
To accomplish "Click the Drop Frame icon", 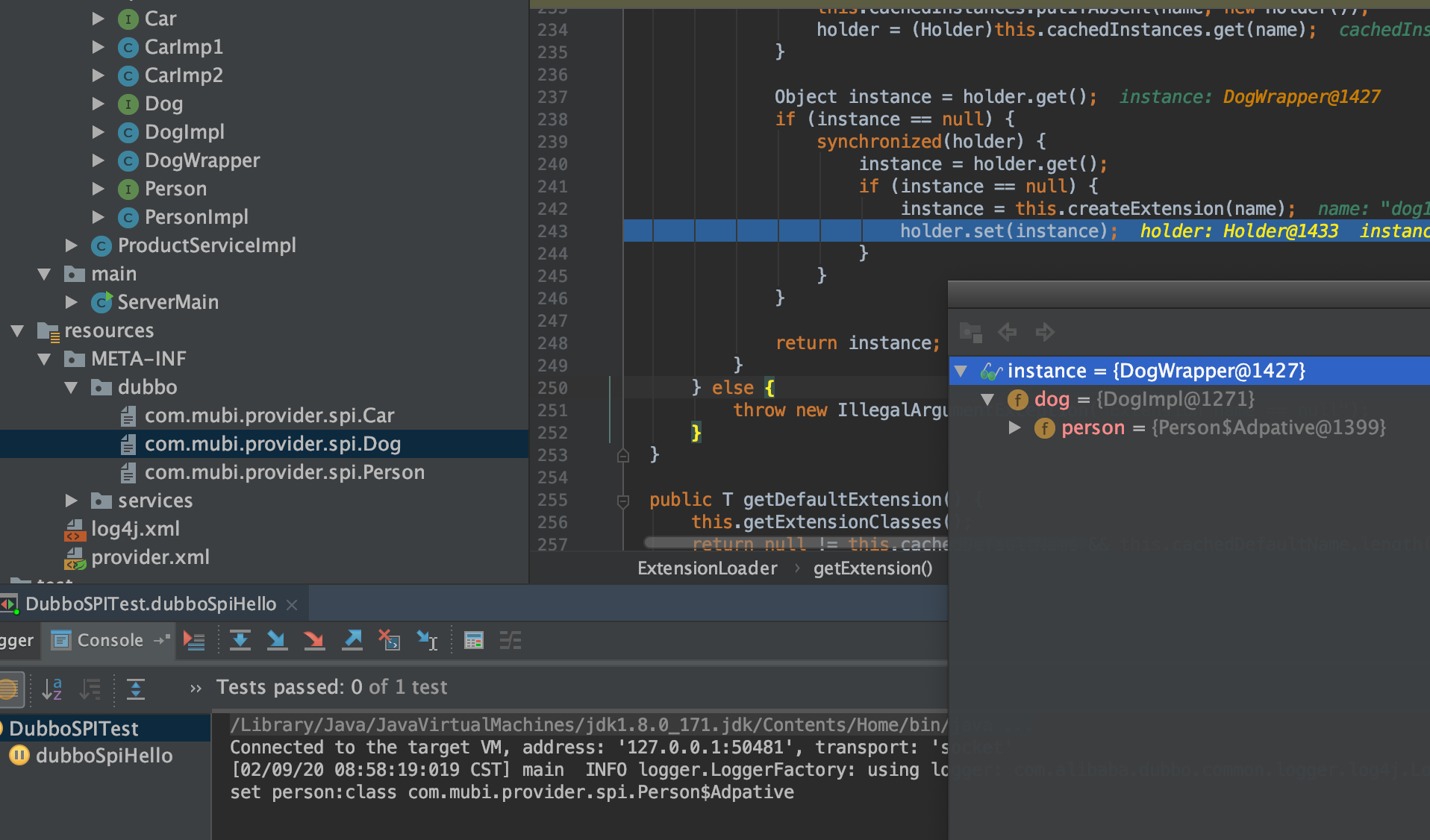I will coord(389,640).
